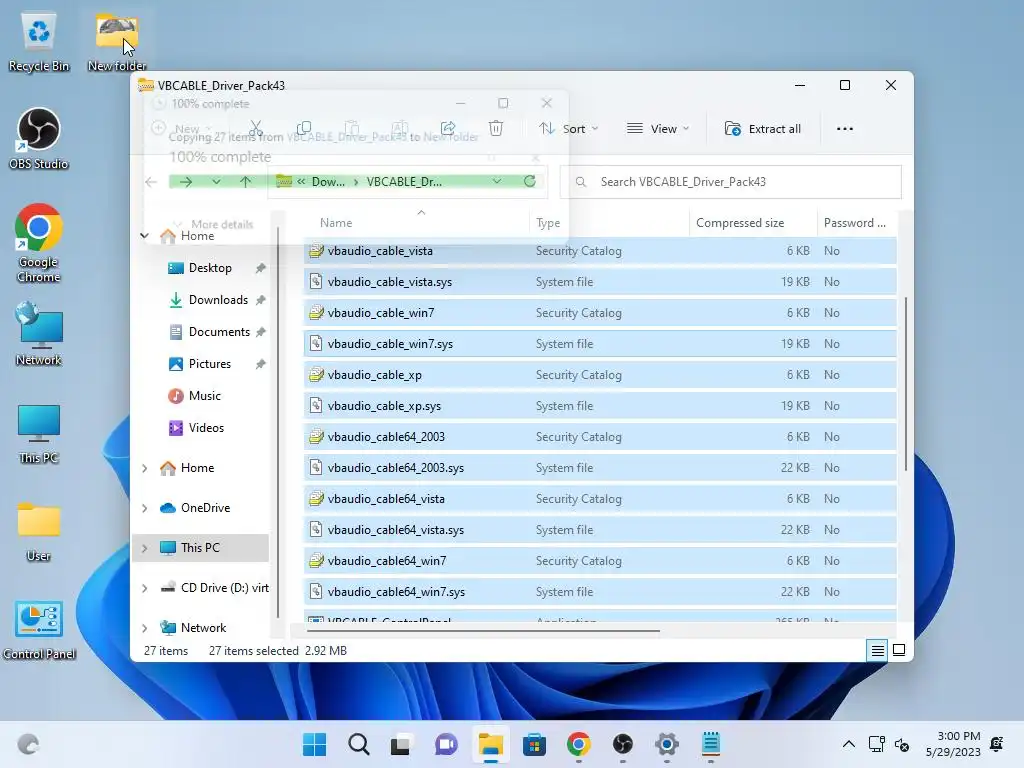Expand the OneDrive tree node

tap(144, 508)
